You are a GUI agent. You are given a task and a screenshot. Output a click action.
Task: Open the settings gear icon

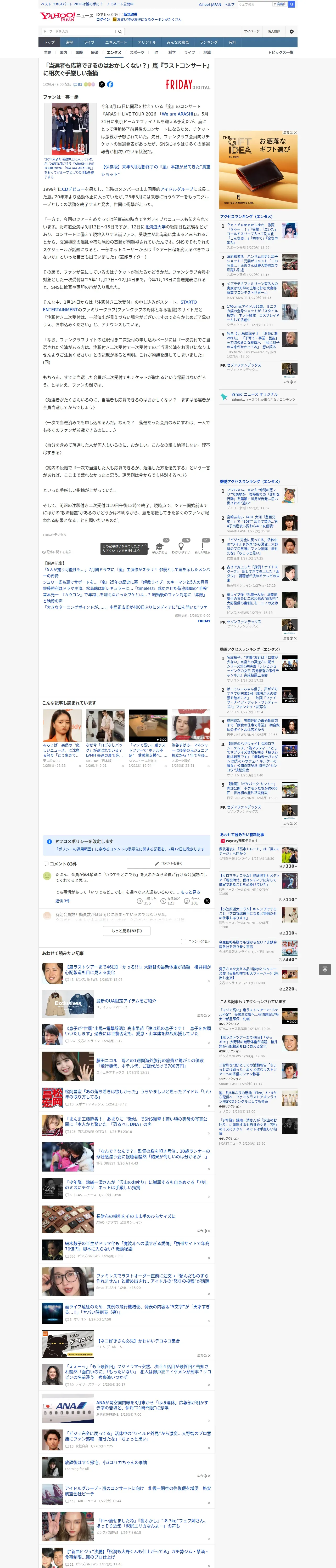tap(292, 32)
